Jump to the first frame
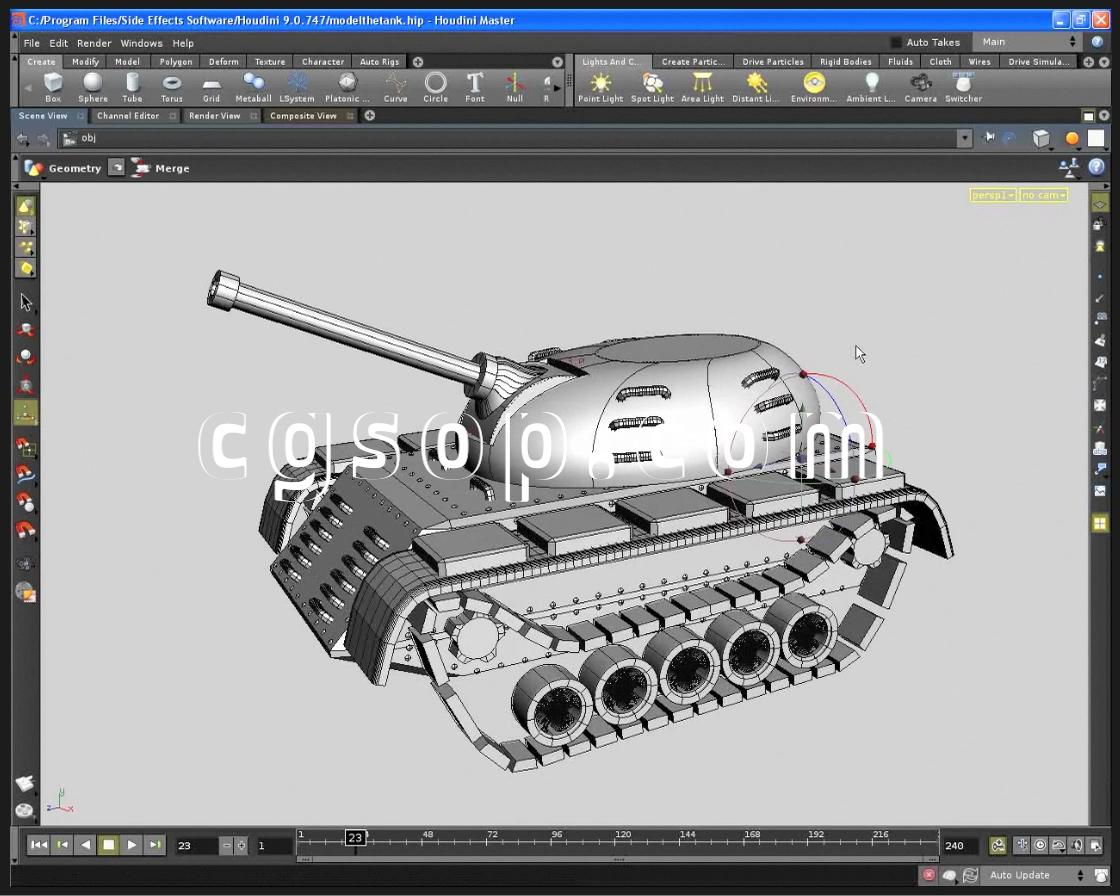Screen dimensions: 1120x896 tap(39, 845)
